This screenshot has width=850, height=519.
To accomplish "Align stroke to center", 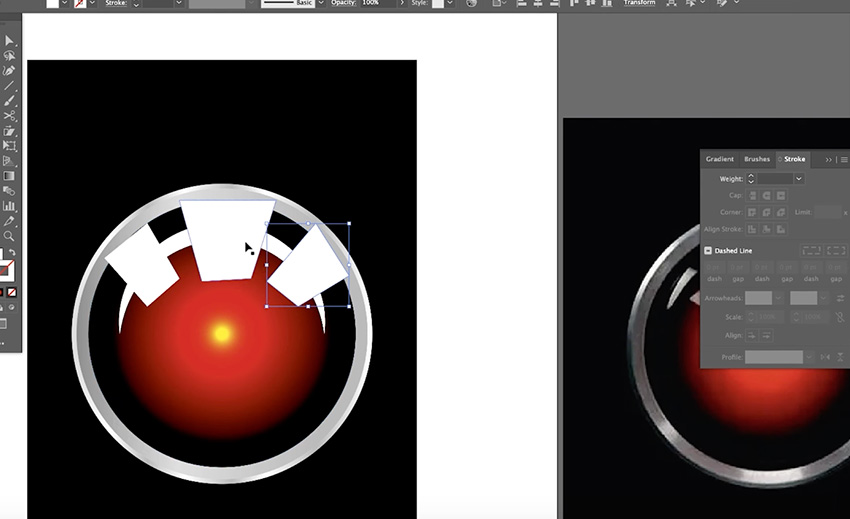I will tap(752, 229).
